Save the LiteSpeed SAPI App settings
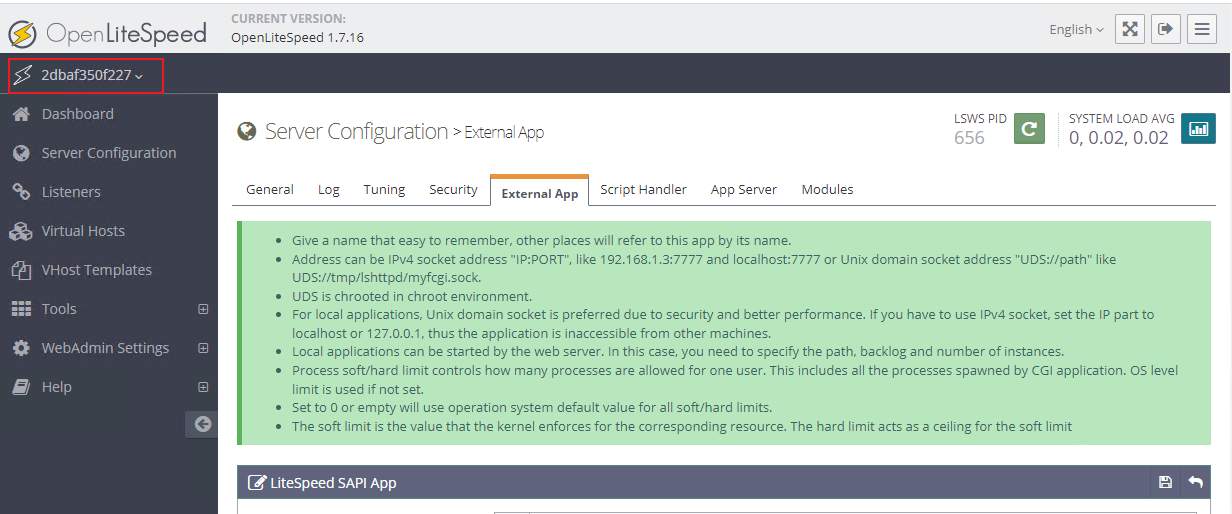 (x=1165, y=482)
